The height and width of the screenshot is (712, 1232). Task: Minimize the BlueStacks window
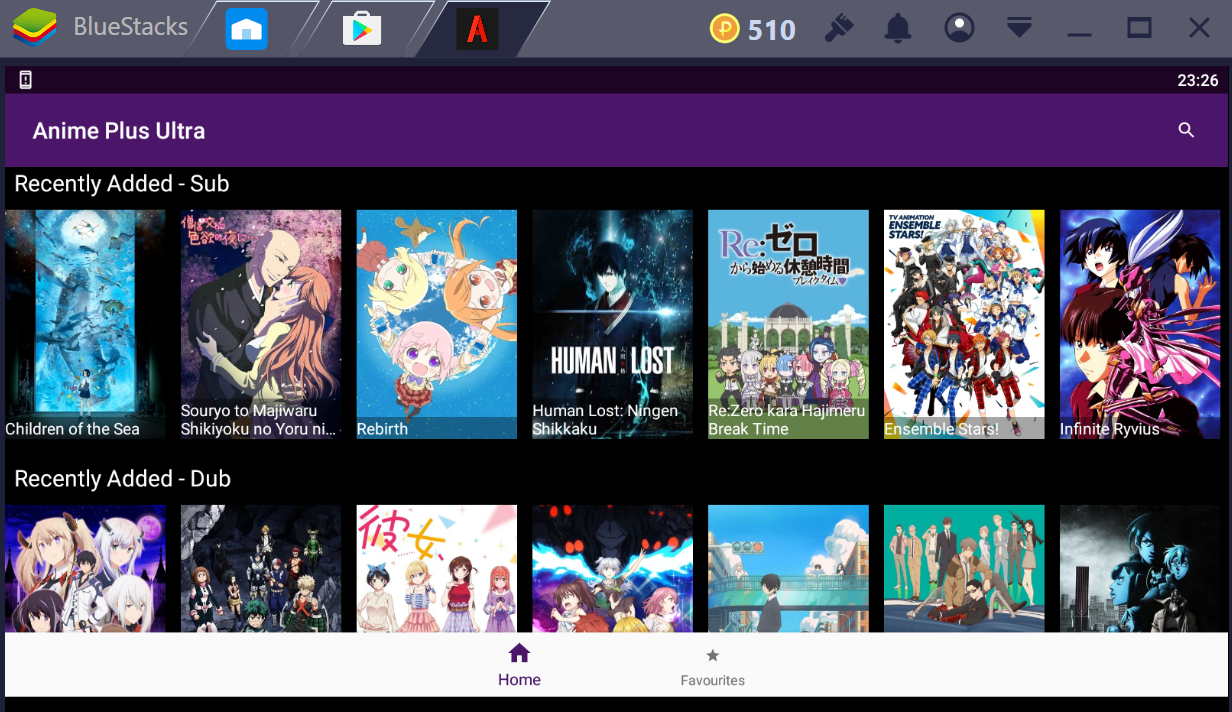coord(1079,34)
